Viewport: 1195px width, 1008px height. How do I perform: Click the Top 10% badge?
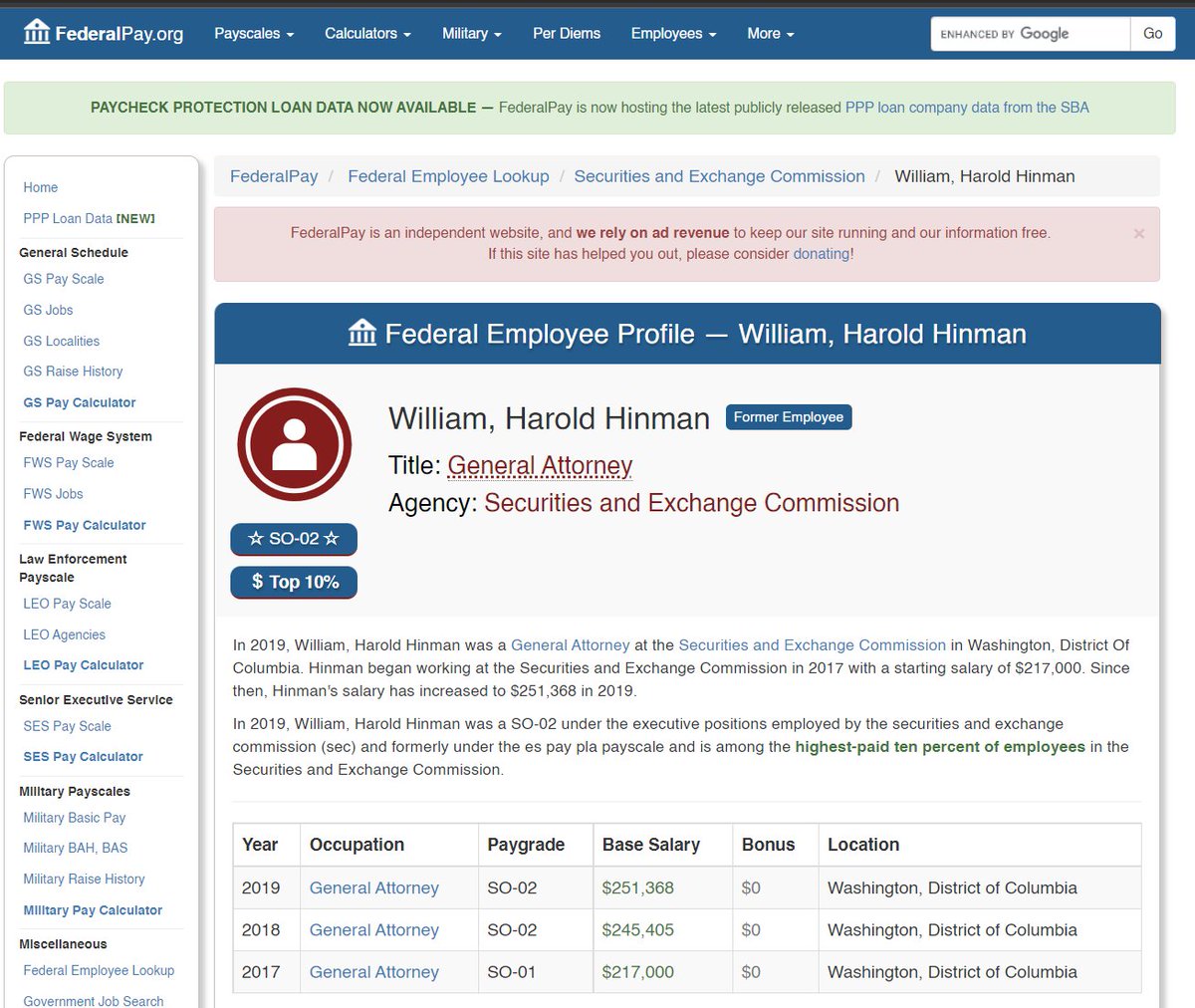click(x=294, y=582)
